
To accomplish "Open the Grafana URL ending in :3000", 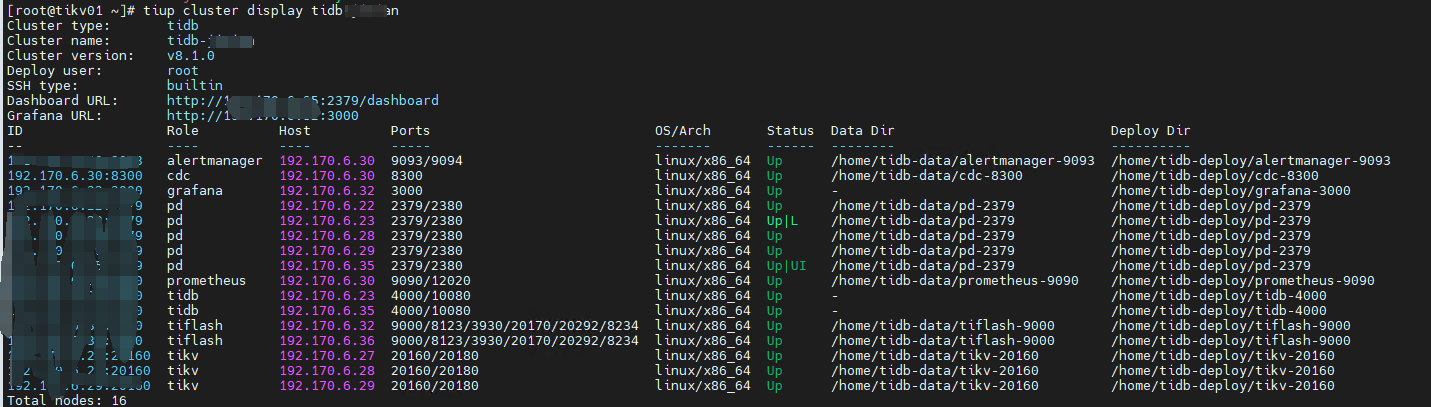I will [262, 116].
